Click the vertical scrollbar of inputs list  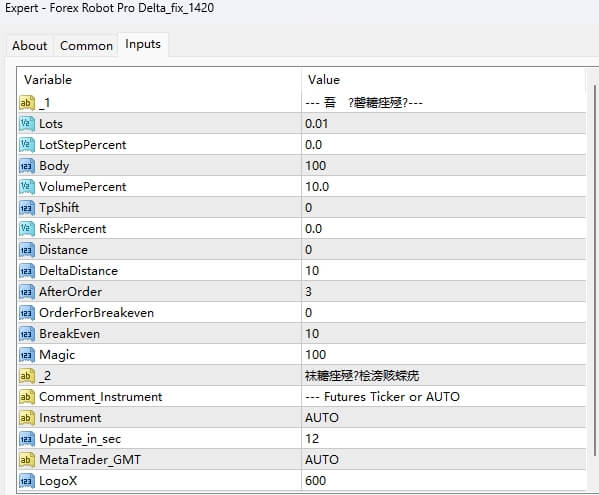(595, 269)
